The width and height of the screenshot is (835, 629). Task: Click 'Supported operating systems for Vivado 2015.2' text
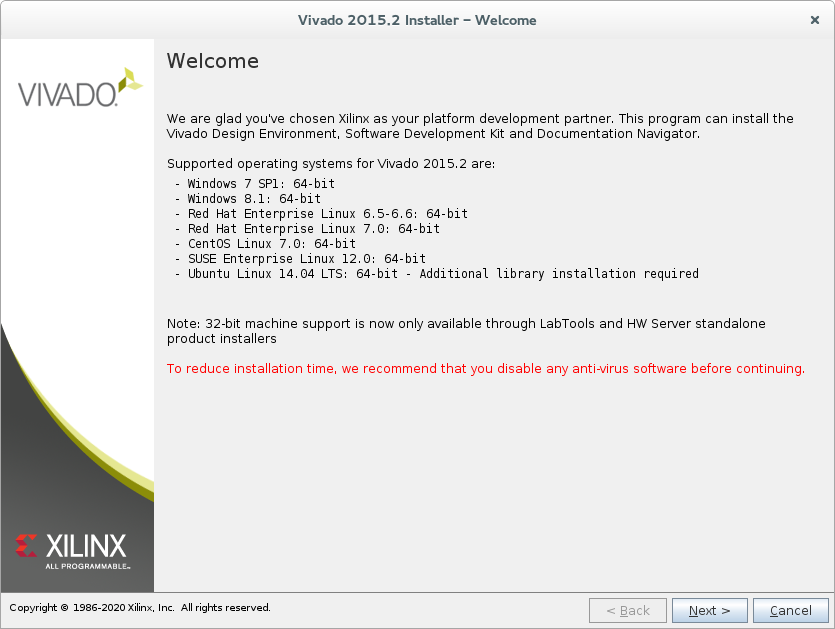(331, 164)
